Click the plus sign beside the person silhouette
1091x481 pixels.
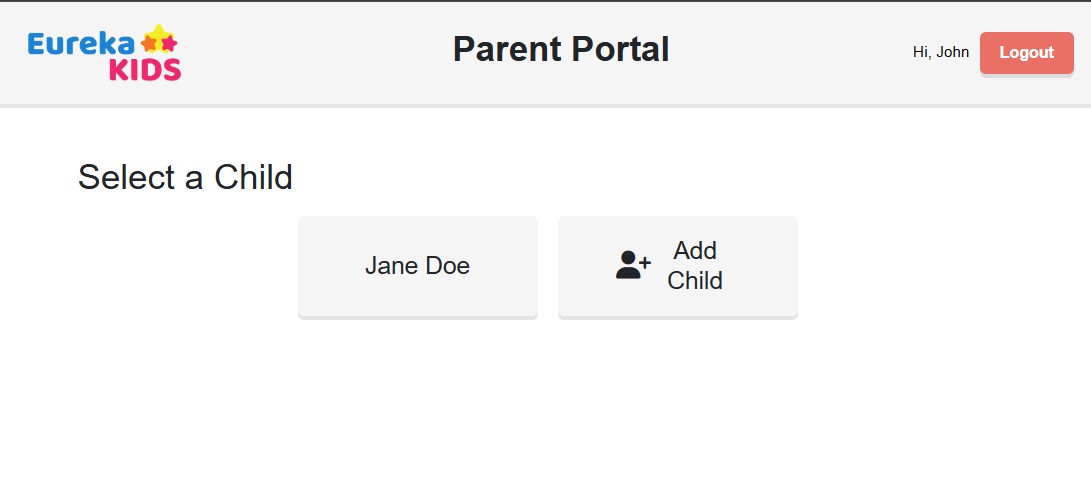pyautogui.click(x=644, y=262)
